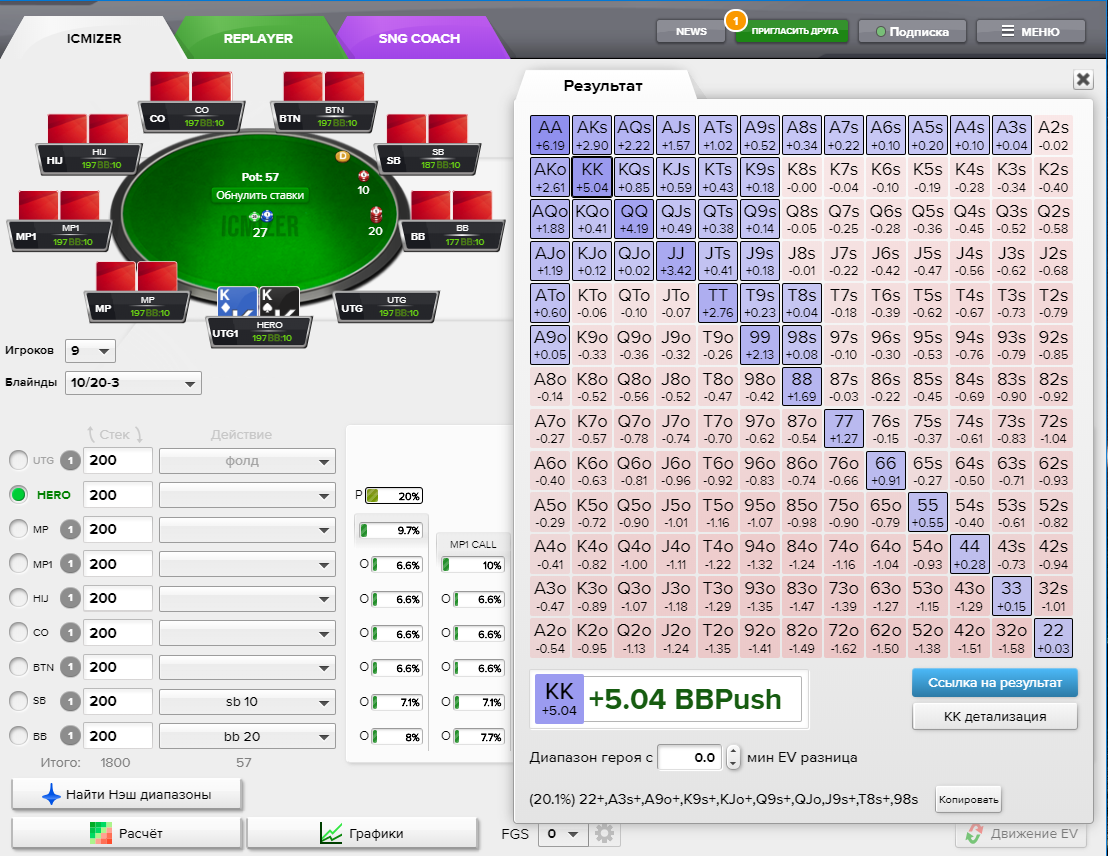The height and width of the screenshot is (856, 1108).
Task: Open the SB action dropdown showing sb 10
Action: pos(247,702)
